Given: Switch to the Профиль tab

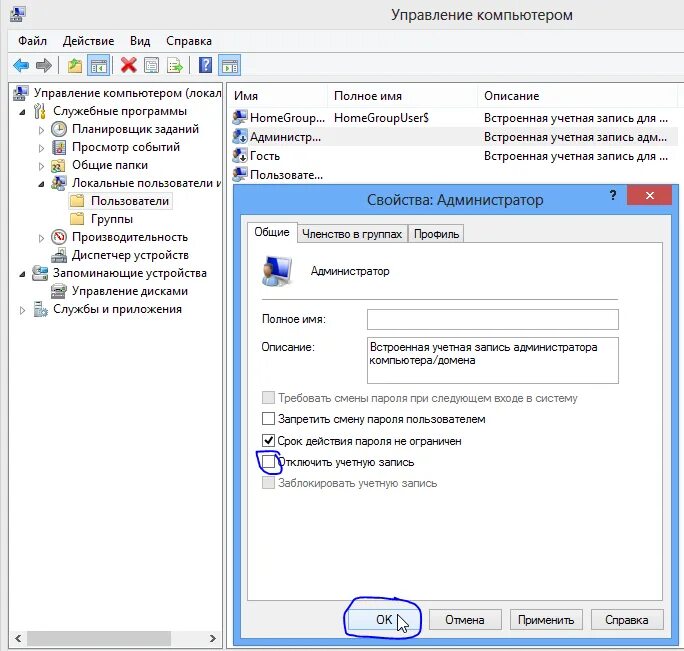Looking at the screenshot, I should [x=436, y=234].
